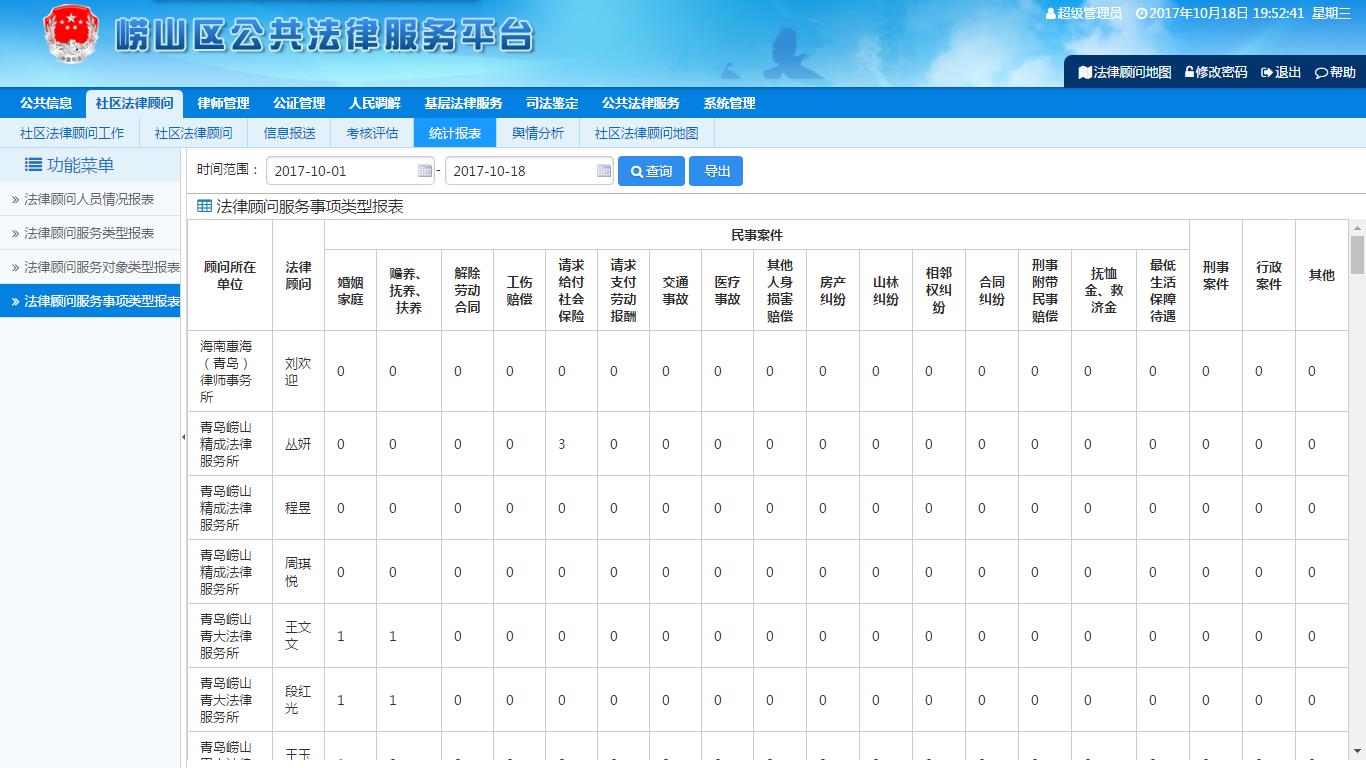Open the legal advisor map link
Screen dimensions: 1366x768
1124,72
